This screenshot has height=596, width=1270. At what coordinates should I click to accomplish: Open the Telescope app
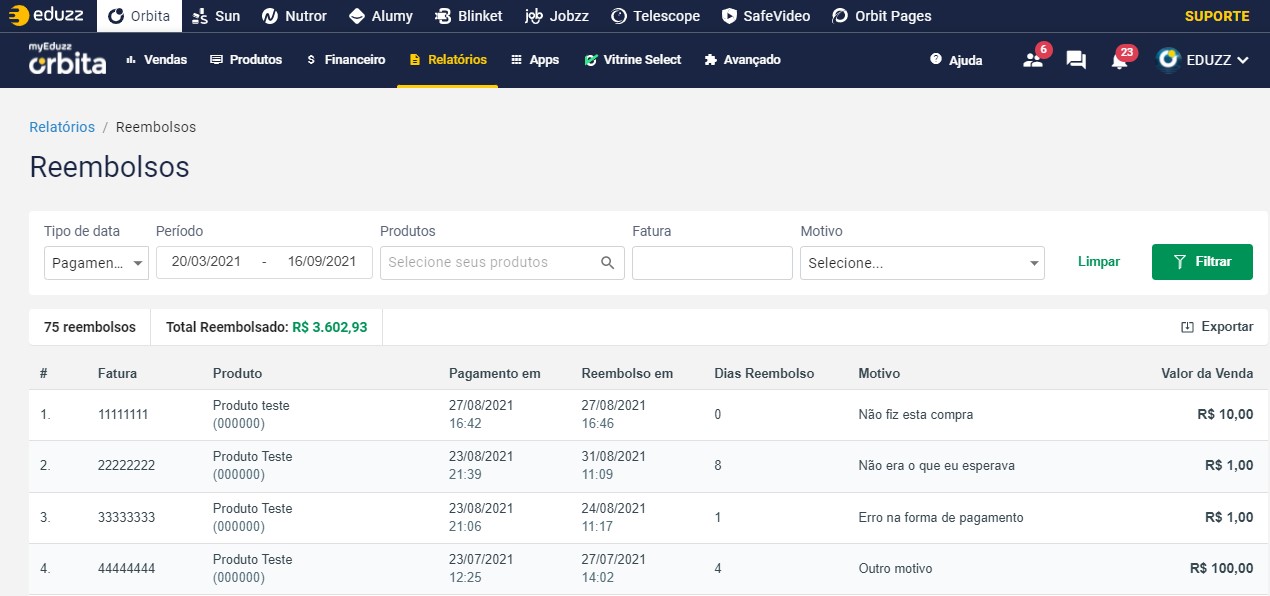[x=655, y=16]
